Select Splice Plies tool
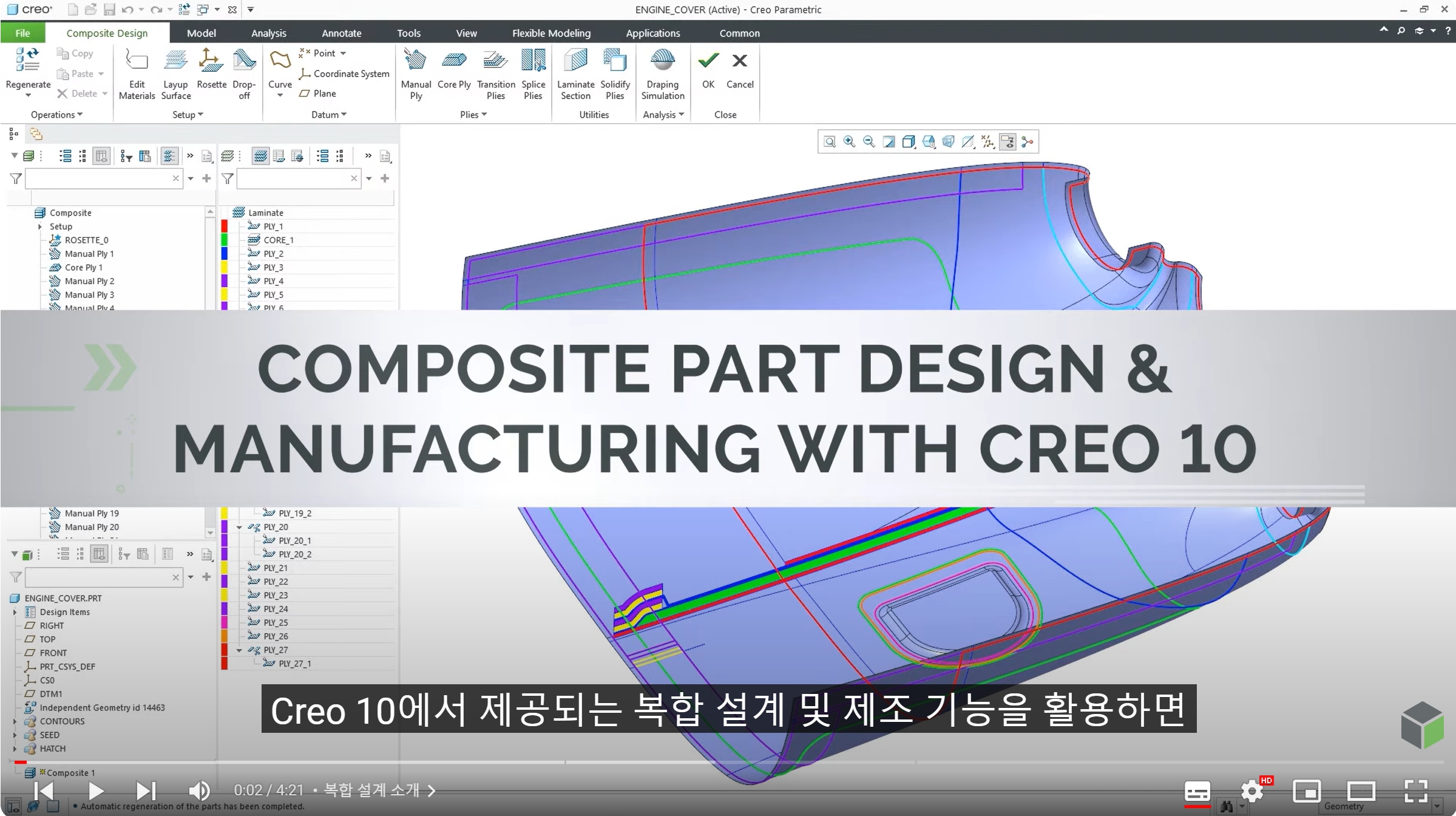1456x816 pixels. (533, 75)
